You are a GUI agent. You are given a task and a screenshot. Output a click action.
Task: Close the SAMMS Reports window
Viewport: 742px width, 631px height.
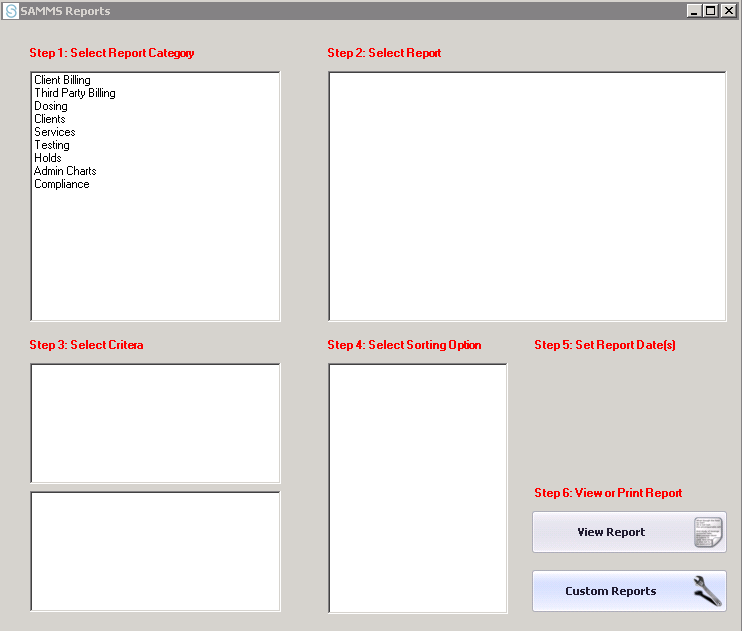[x=729, y=10]
